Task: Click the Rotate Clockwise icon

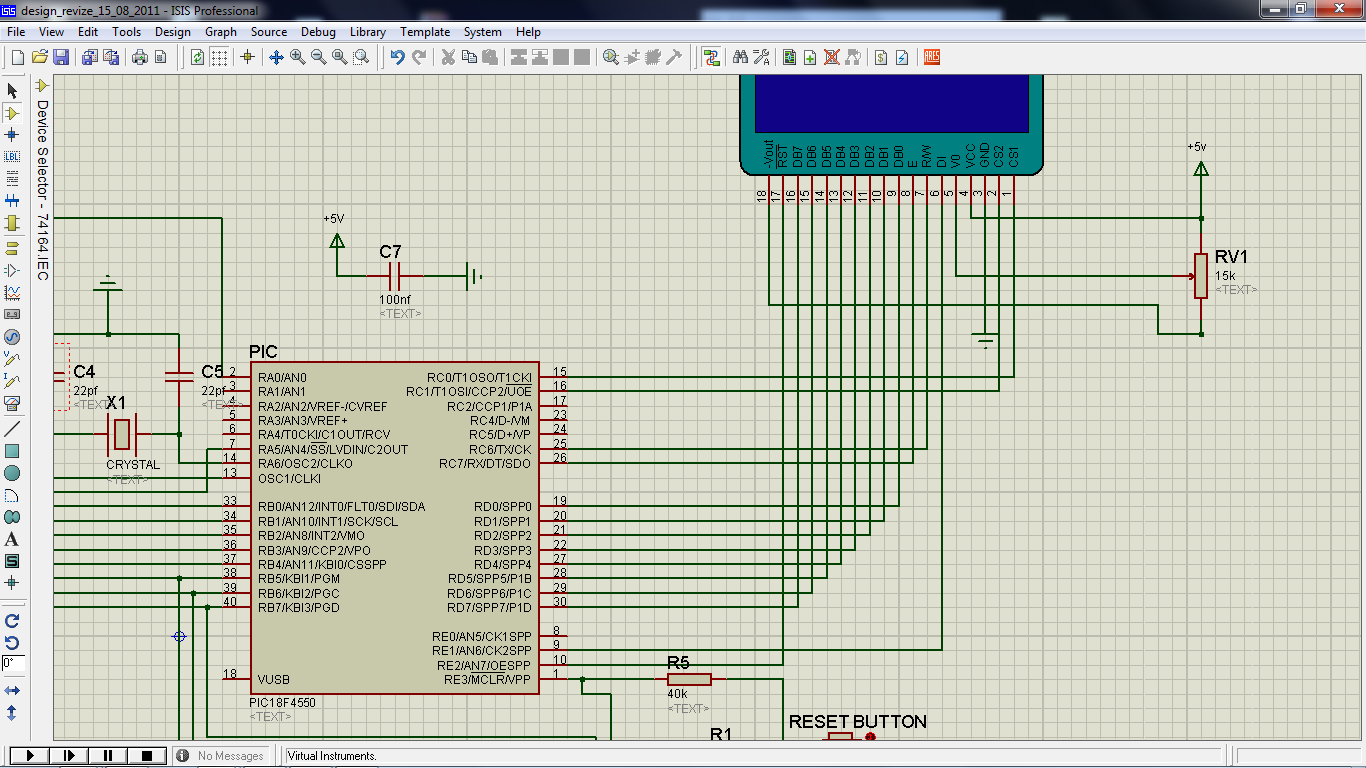Action: pos(12,621)
